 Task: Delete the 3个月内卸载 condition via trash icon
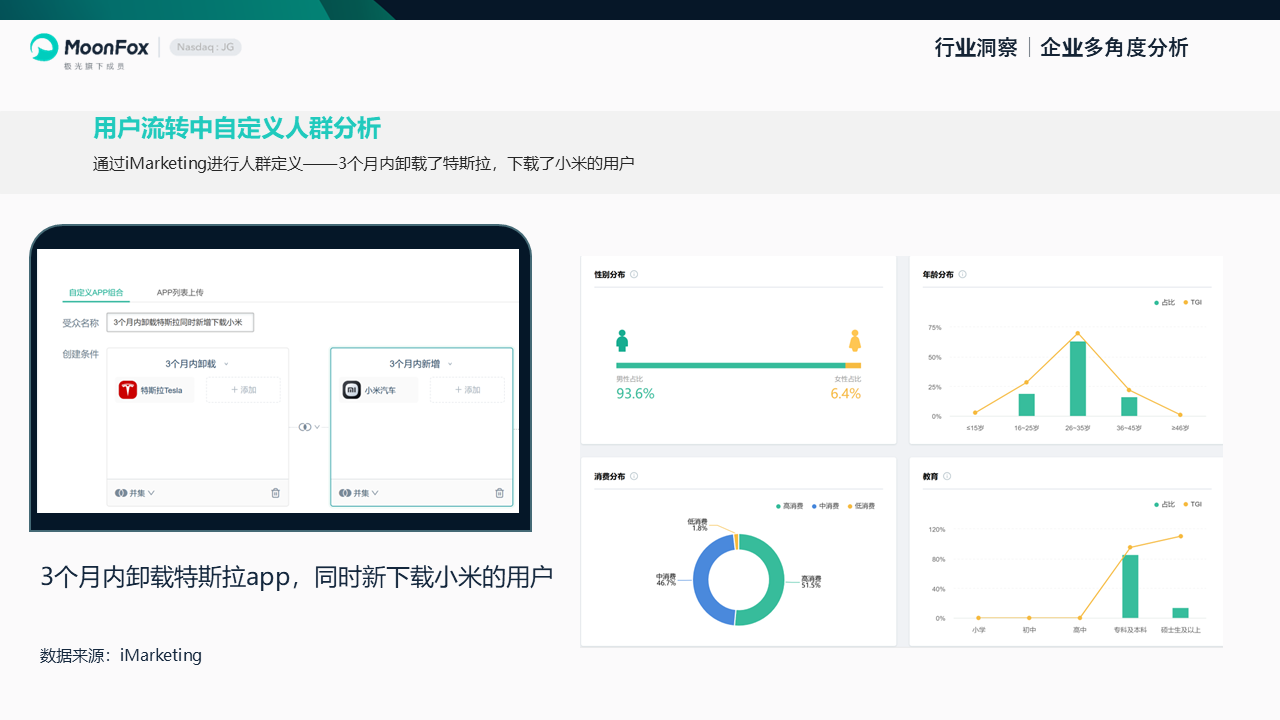pos(276,493)
